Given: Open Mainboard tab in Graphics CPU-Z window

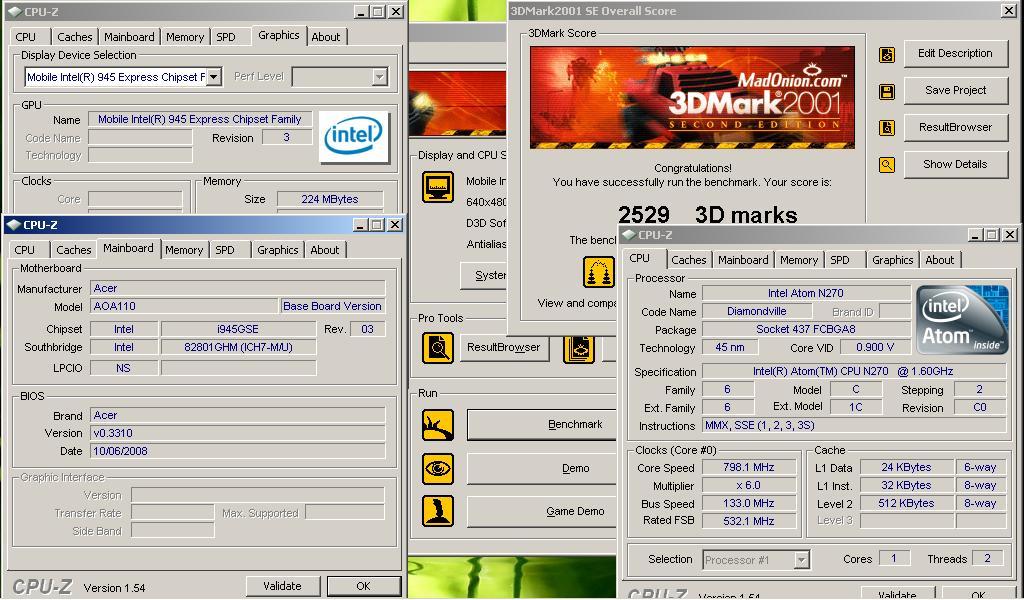Looking at the screenshot, I should point(129,37).
